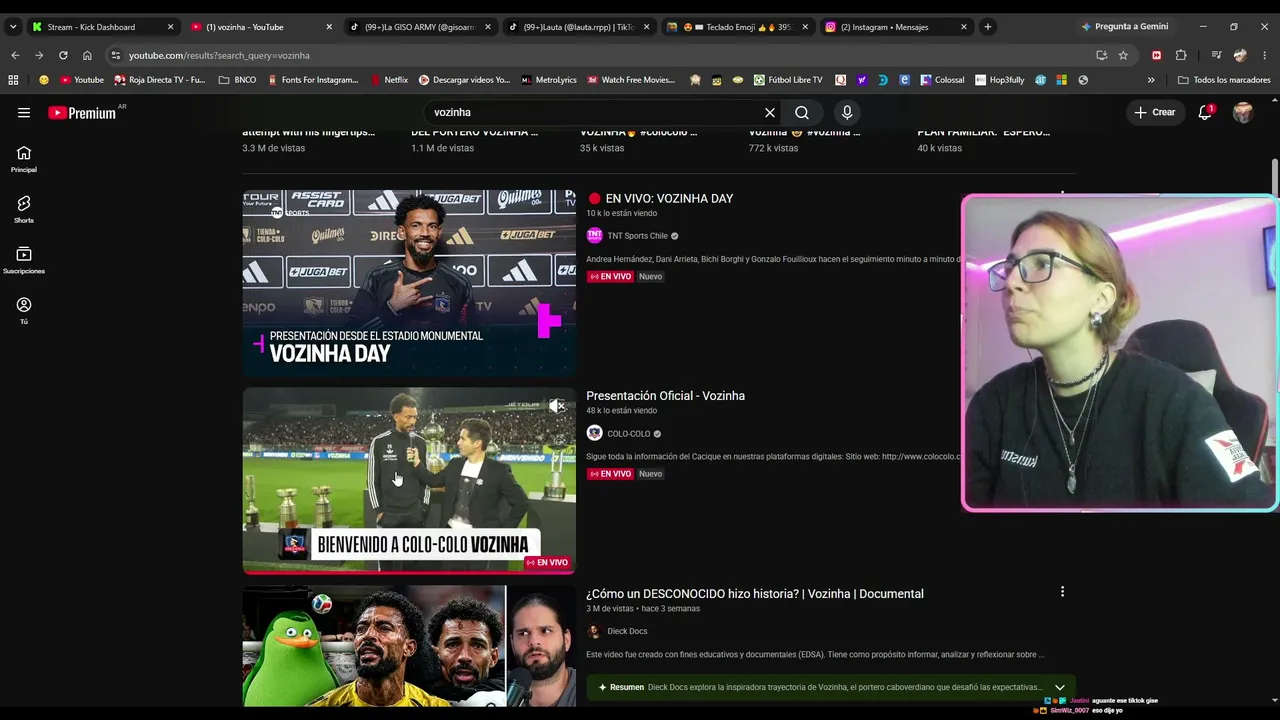Viewport: 1280px width, 720px height.
Task: Open Suscripciones in the sidebar
Action: [x=24, y=261]
